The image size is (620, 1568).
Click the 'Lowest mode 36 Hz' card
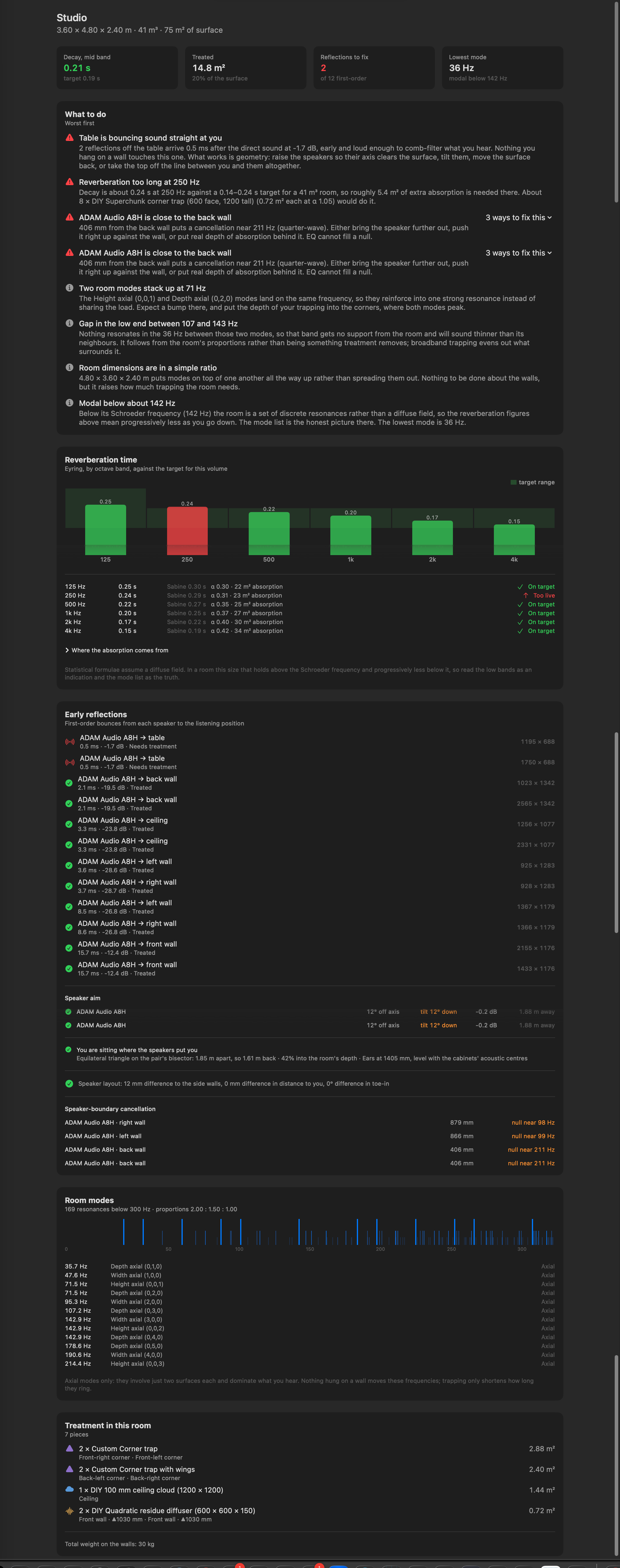coord(502,68)
